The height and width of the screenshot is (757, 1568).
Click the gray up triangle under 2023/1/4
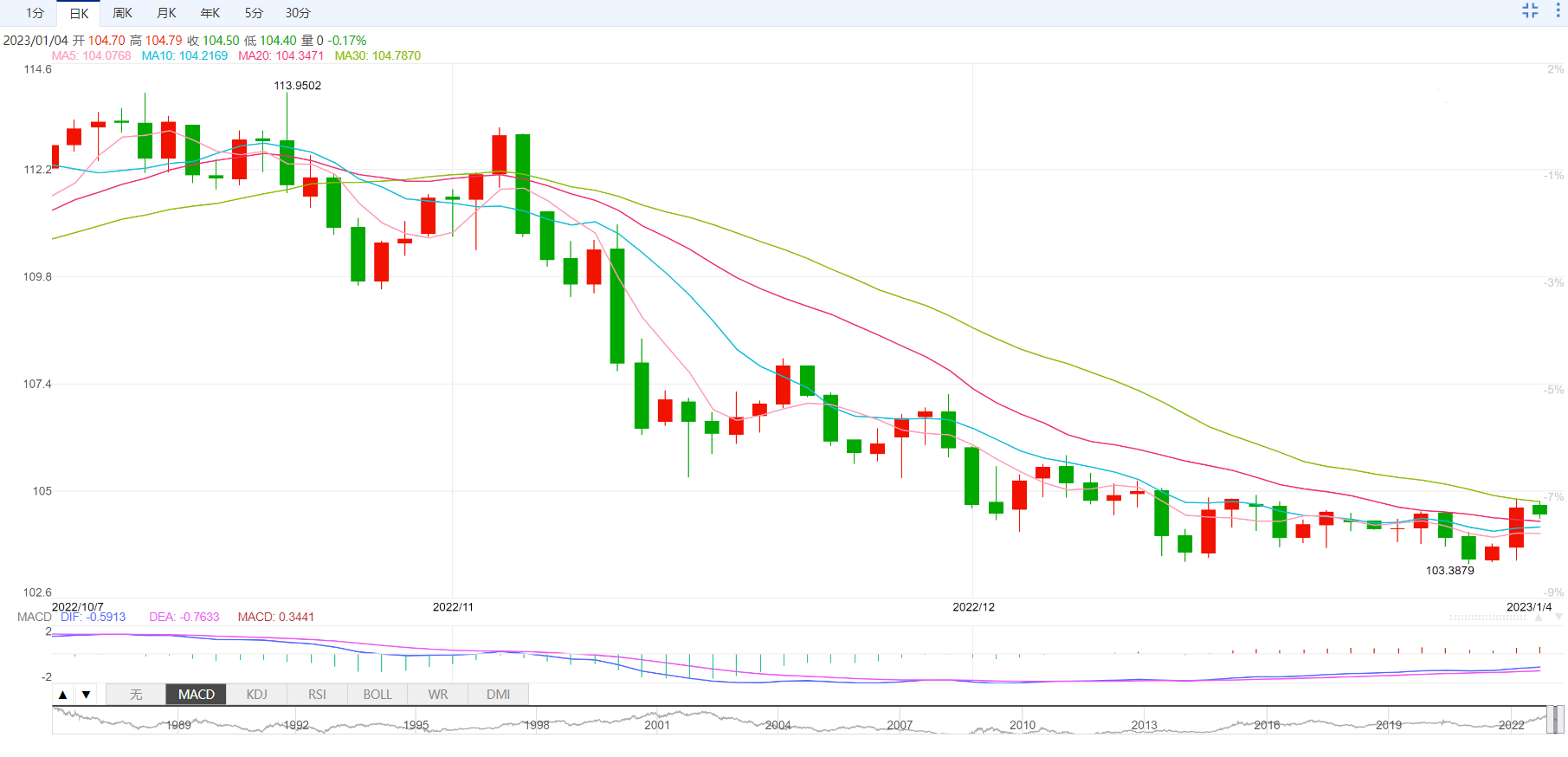coord(1539,618)
